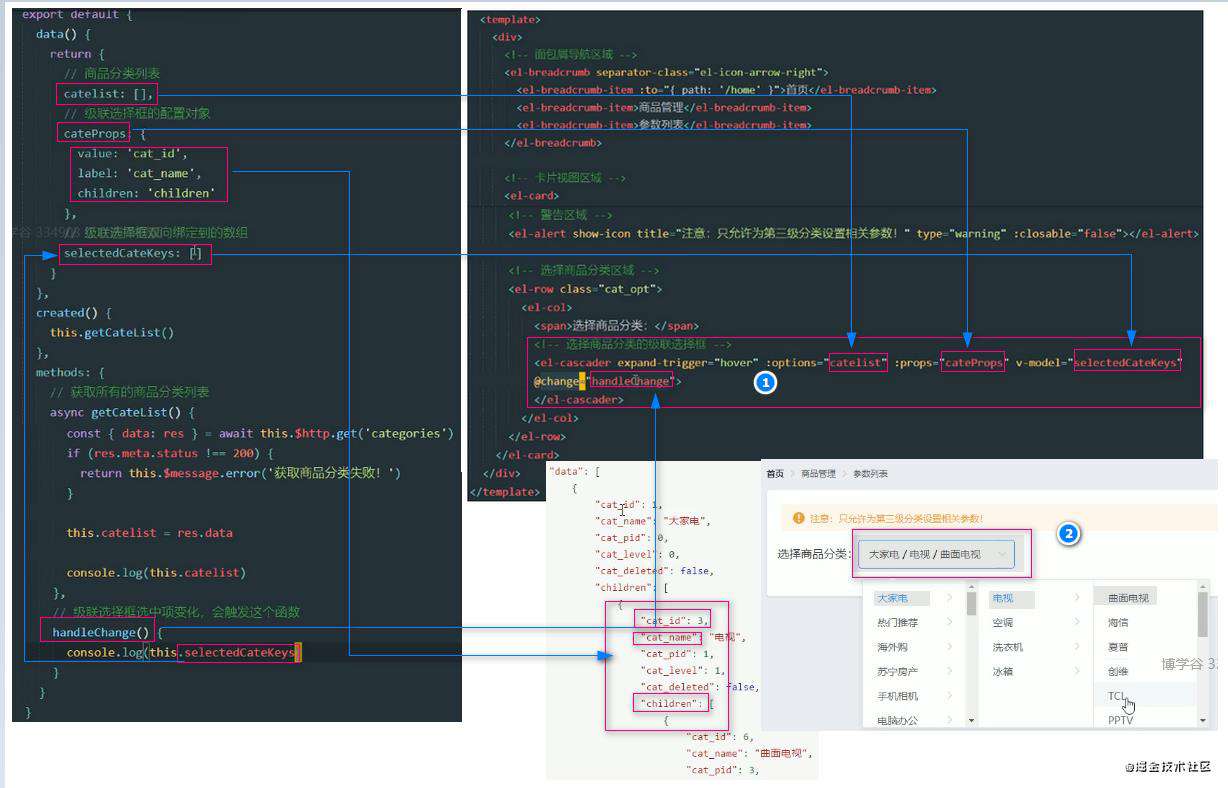Open 商品管理 breadcrumb link
The height and width of the screenshot is (788, 1228).
pyautogui.click(x=818, y=473)
